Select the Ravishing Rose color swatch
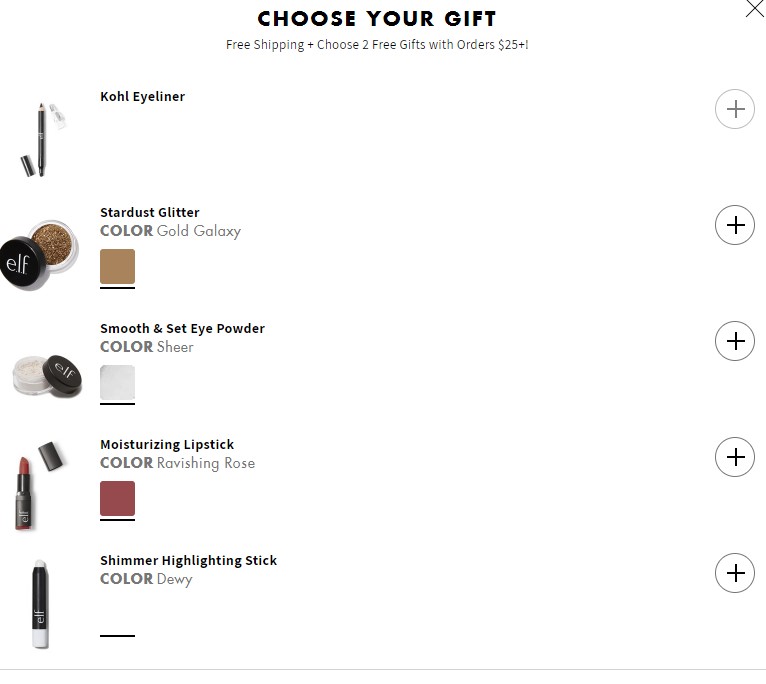Image resolution: width=766 pixels, height=684 pixels. pos(117,498)
